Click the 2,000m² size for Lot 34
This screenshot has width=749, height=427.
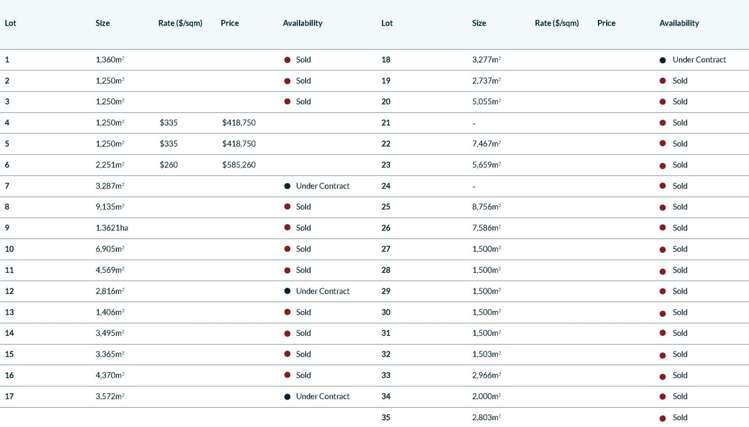point(486,396)
